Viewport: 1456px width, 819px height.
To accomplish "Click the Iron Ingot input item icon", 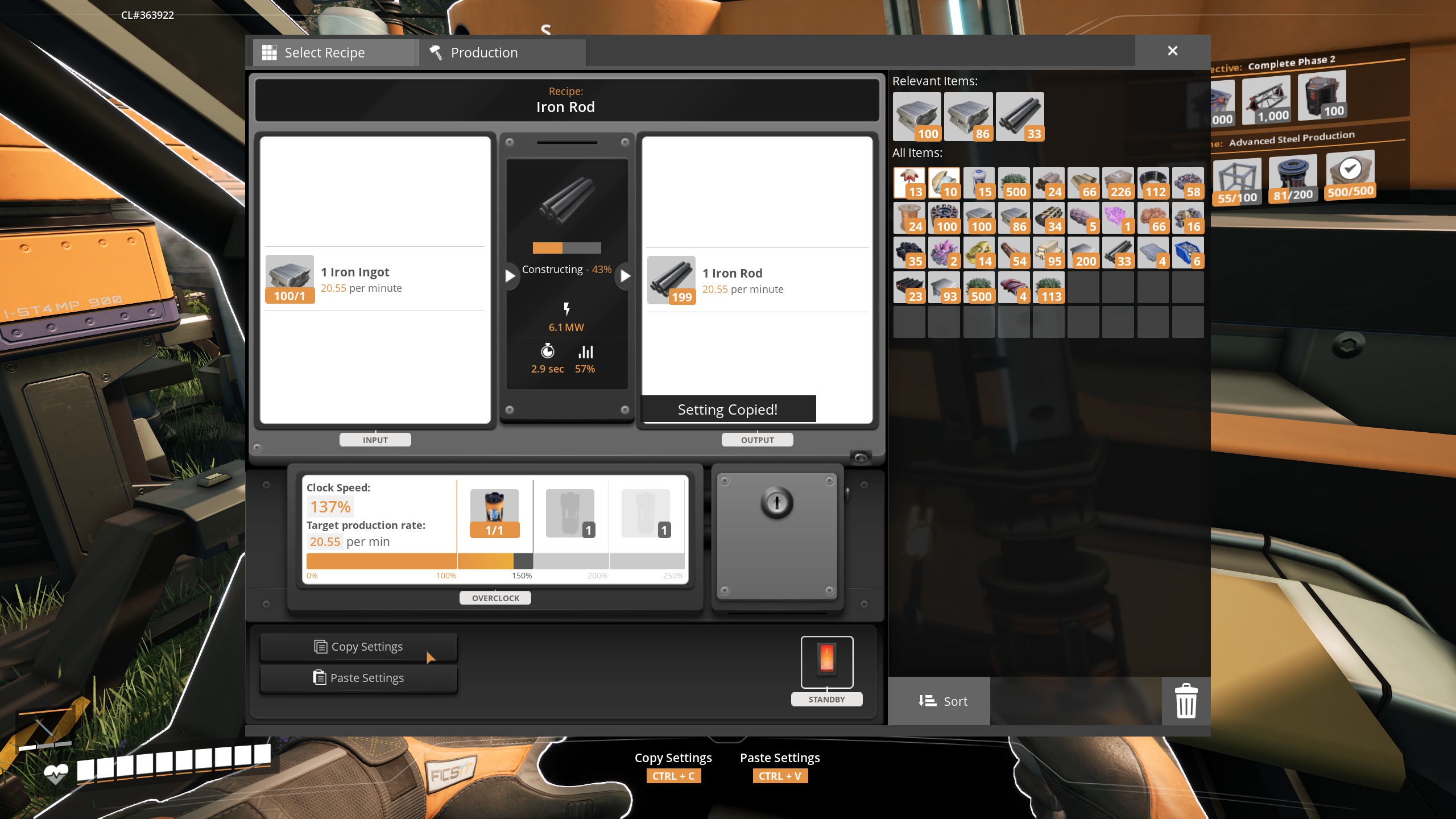I will pos(290,278).
